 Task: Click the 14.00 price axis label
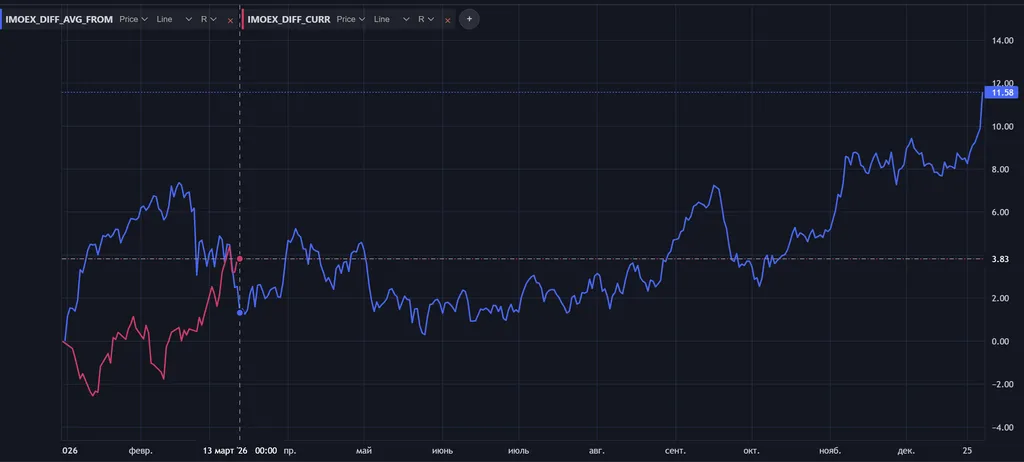coord(1001,41)
